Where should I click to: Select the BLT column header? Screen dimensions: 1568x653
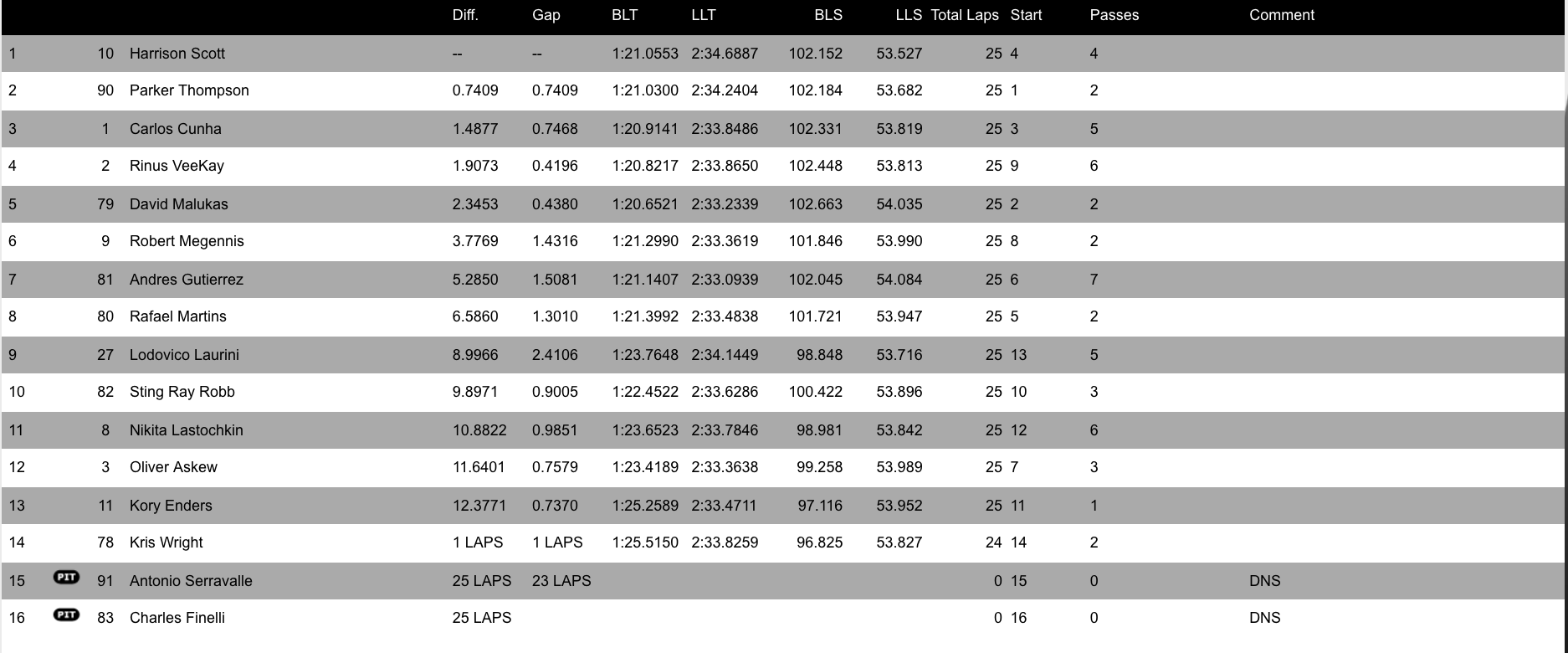(x=625, y=15)
